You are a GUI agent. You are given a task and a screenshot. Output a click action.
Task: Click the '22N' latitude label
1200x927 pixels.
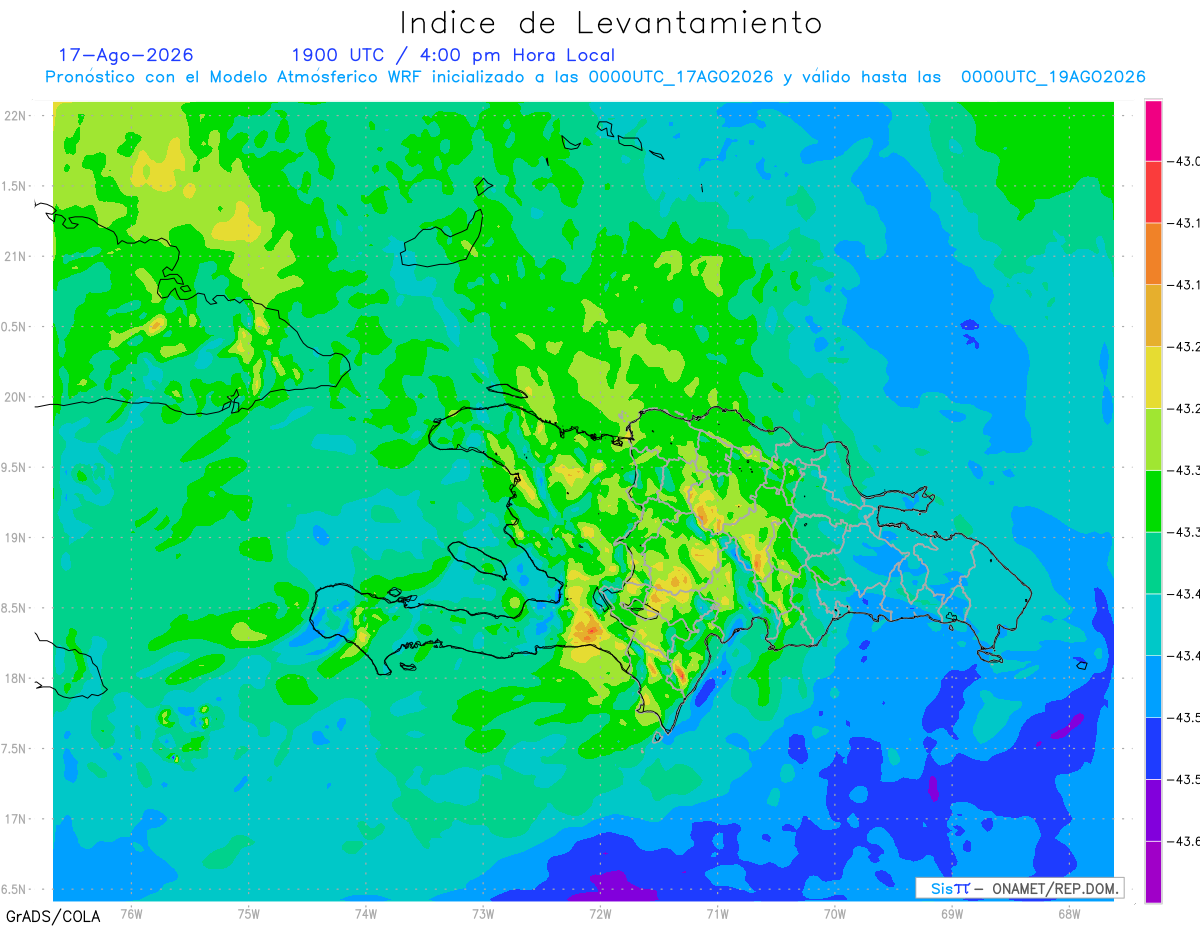[17, 116]
